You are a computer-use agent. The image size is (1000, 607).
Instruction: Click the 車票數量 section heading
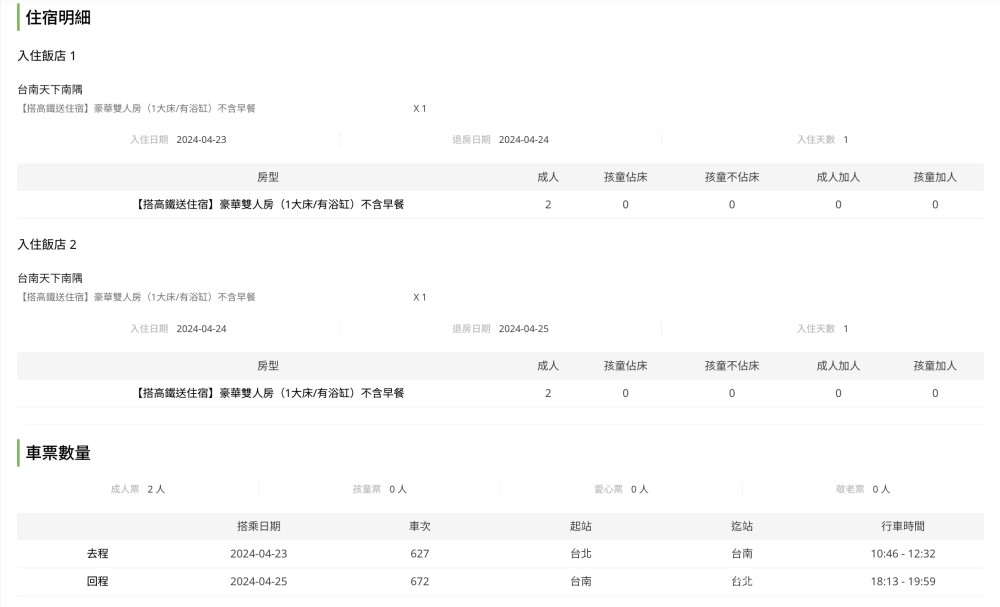click(58, 453)
